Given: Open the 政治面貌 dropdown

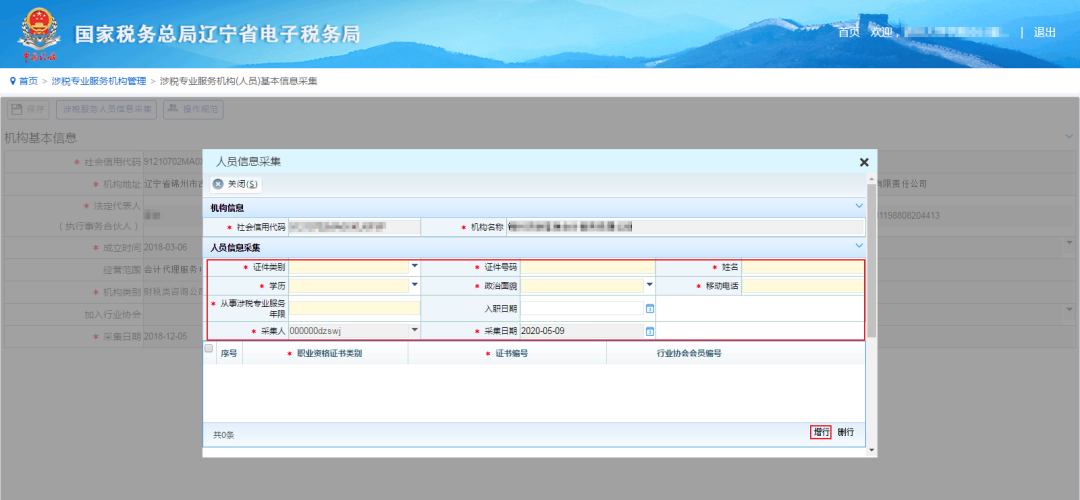Looking at the screenshot, I should tap(650, 284).
